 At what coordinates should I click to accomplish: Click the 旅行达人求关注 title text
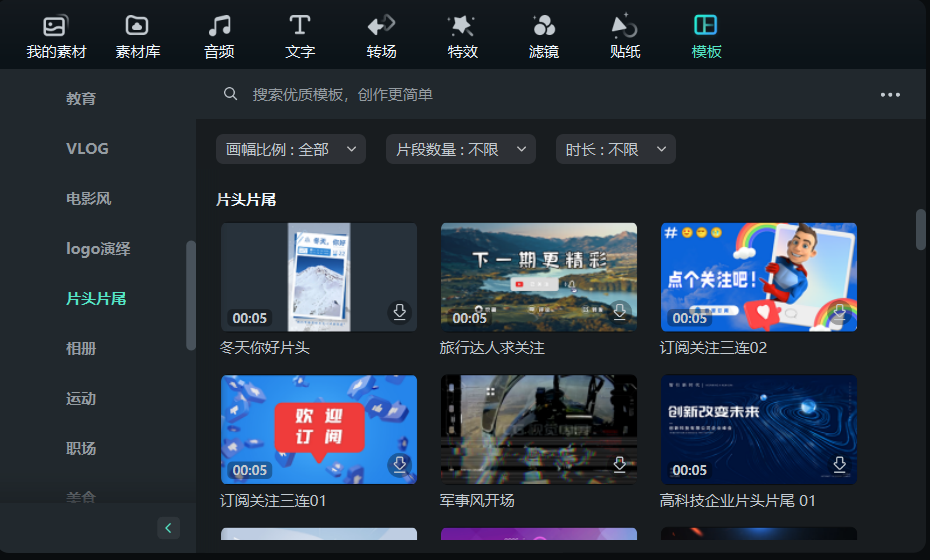(x=492, y=348)
